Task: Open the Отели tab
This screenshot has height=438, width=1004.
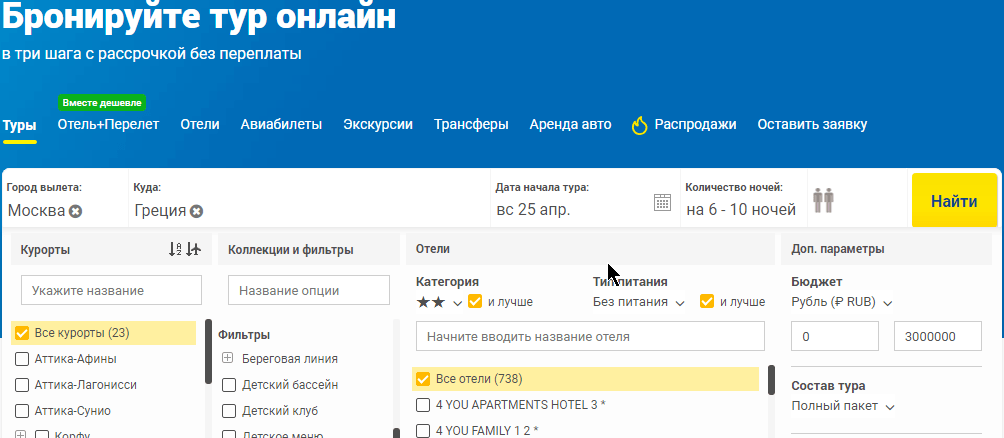Action: click(x=200, y=124)
